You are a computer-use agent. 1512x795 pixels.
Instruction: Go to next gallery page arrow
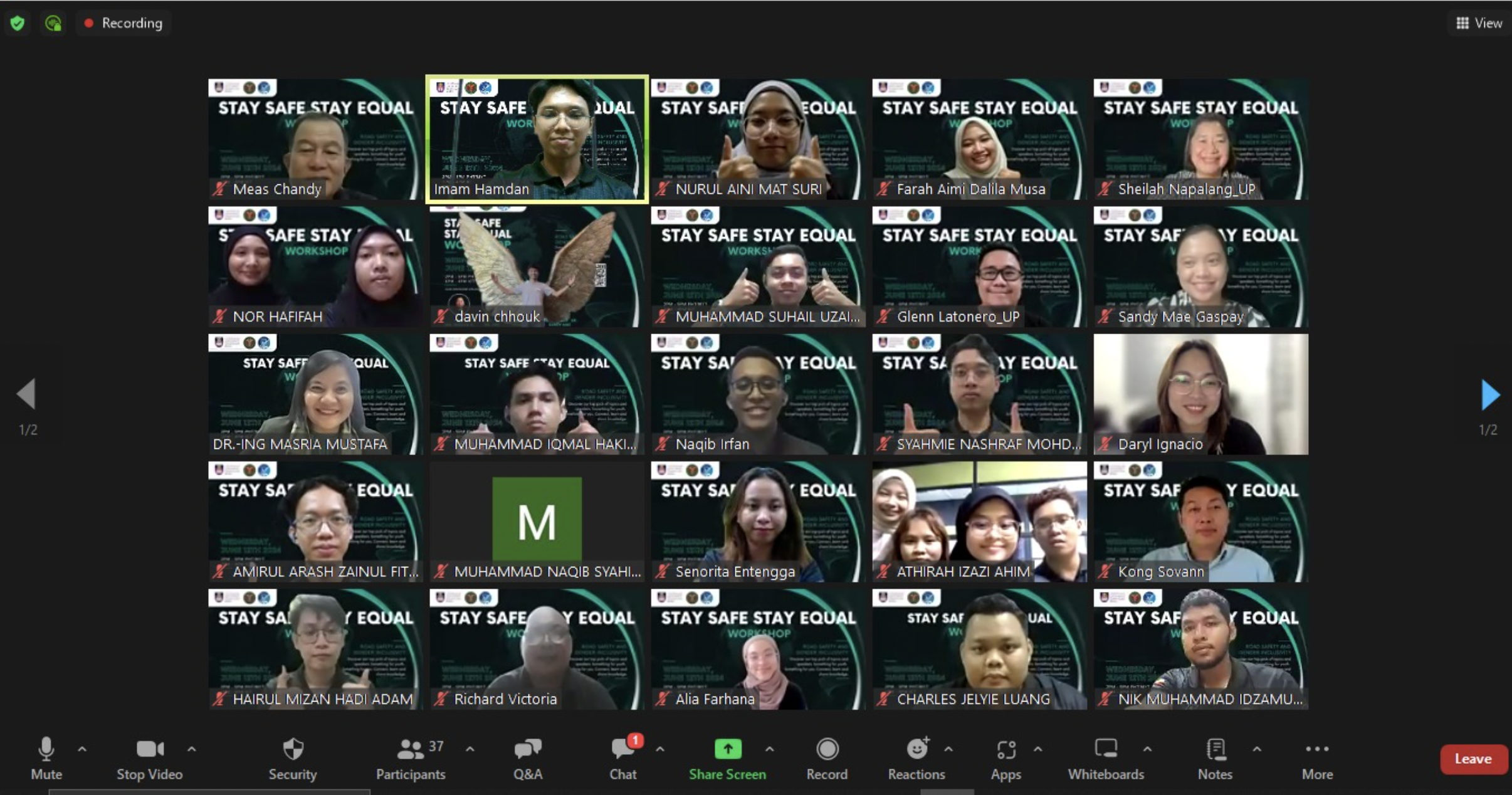[1490, 394]
